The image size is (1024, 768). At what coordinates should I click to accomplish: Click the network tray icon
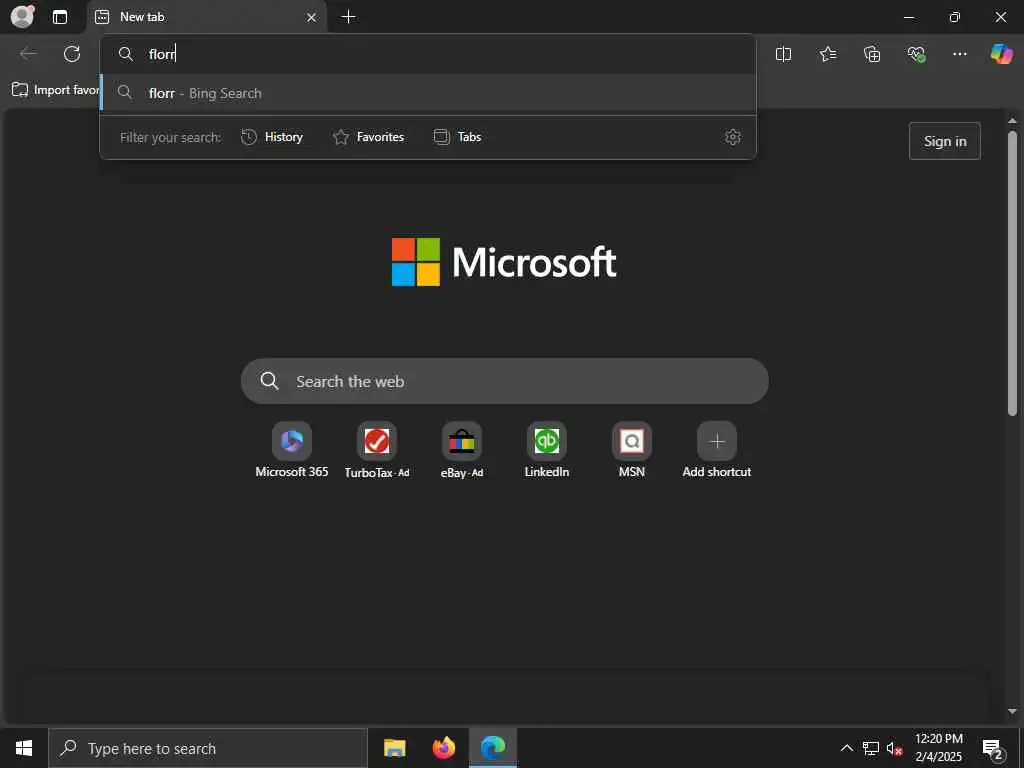pos(871,748)
